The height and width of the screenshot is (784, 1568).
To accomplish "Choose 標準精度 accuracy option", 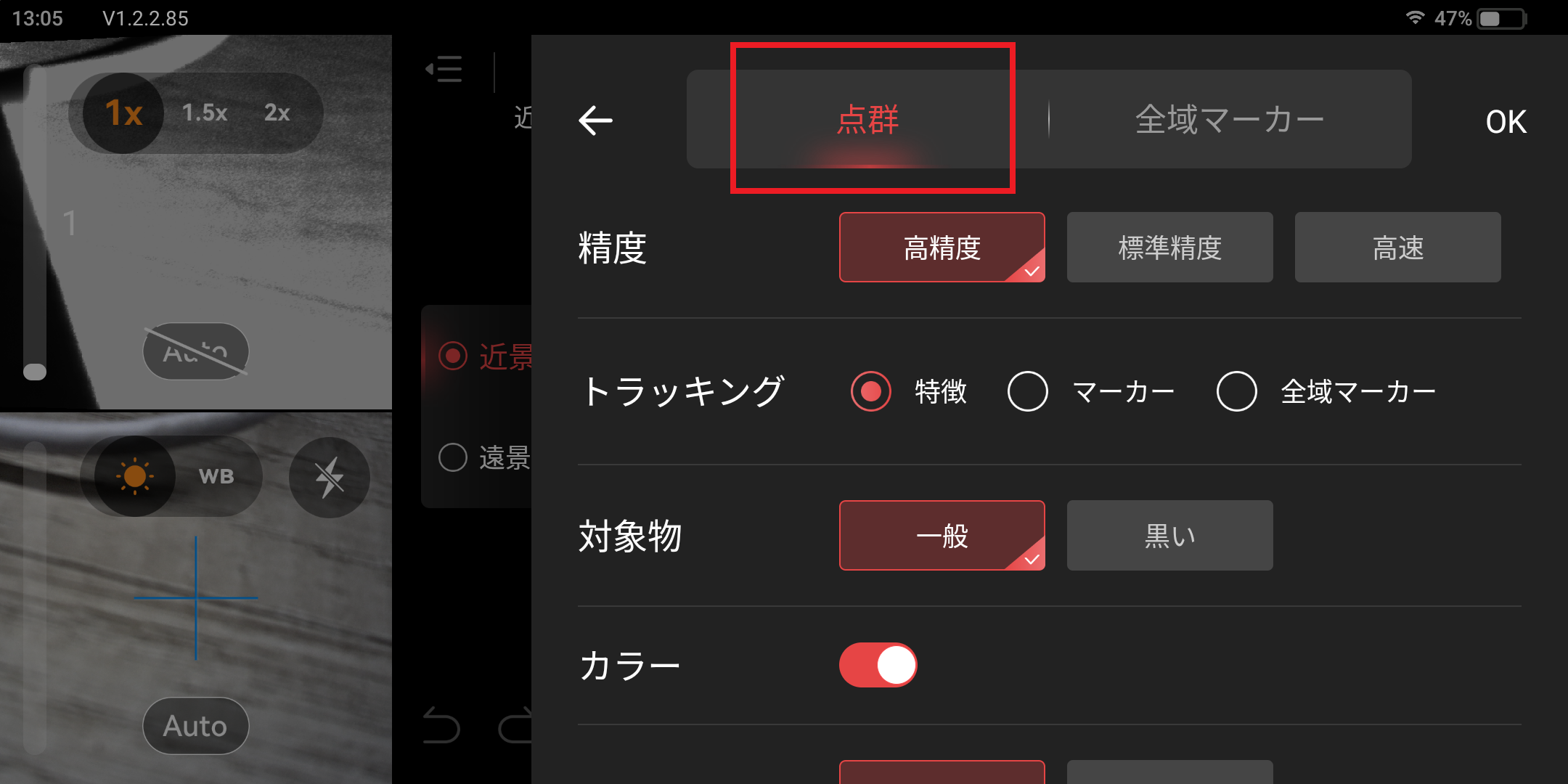I will click(1170, 248).
